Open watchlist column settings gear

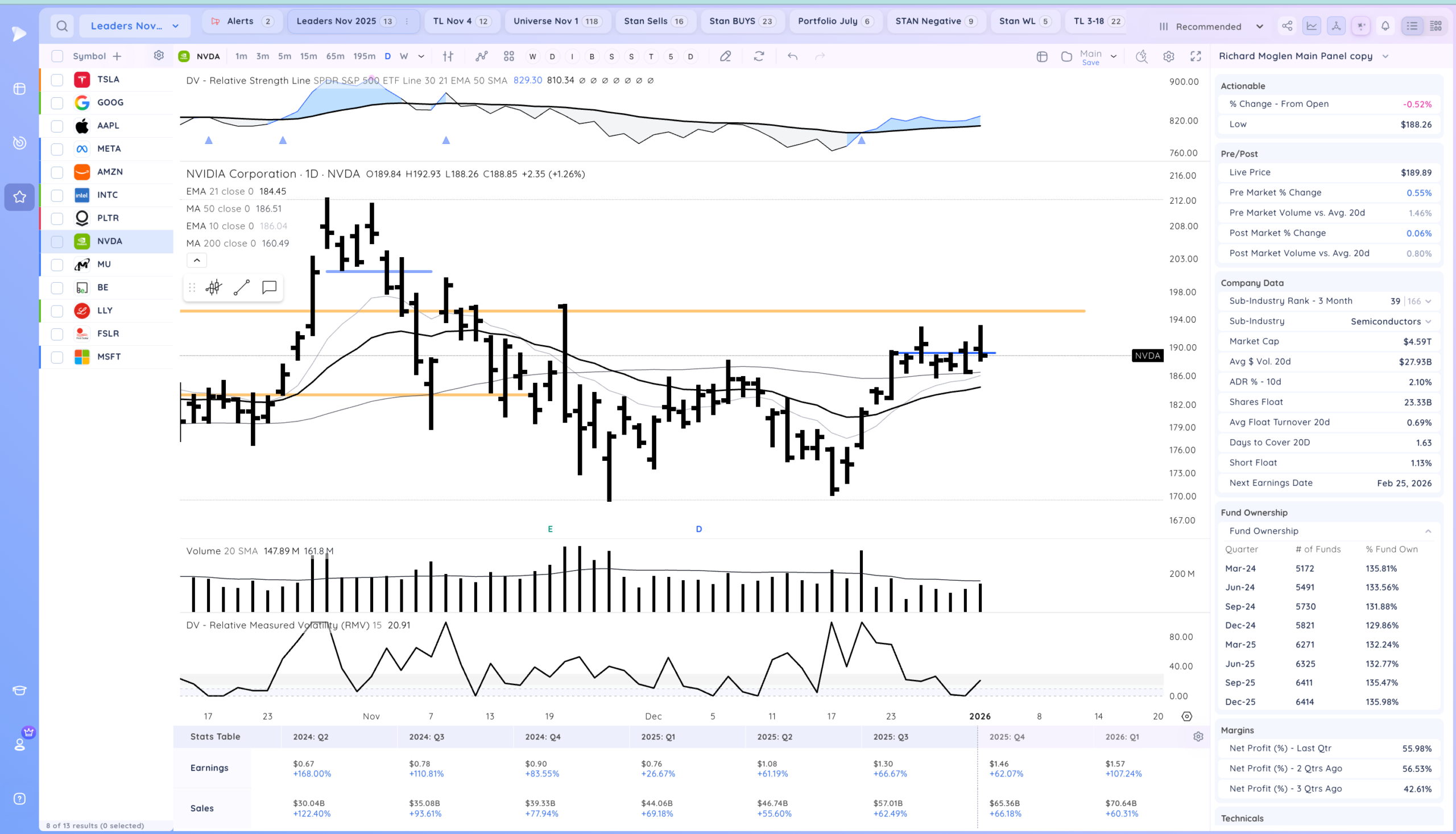[x=159, y=56]
